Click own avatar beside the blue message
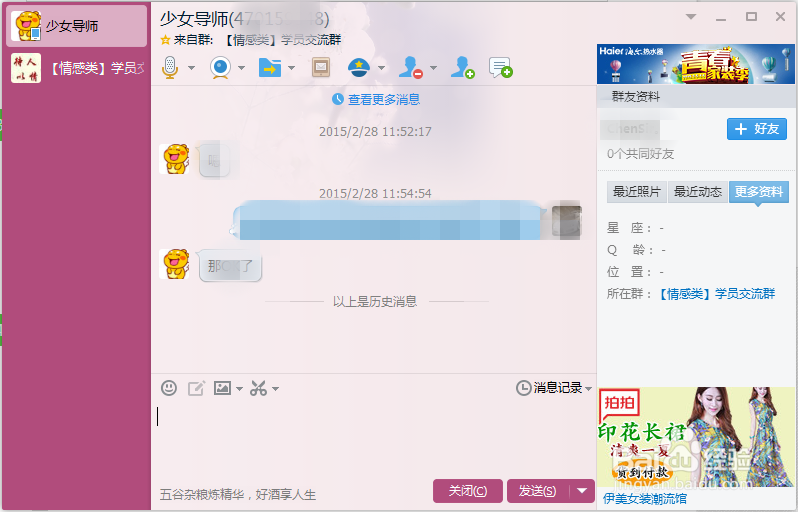 point(566,222)
